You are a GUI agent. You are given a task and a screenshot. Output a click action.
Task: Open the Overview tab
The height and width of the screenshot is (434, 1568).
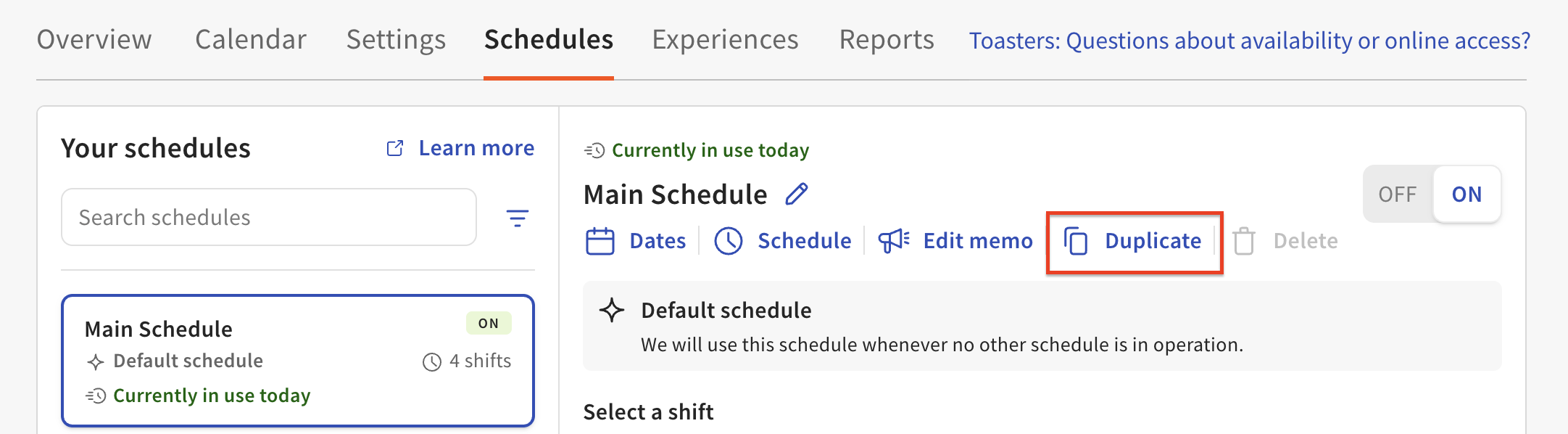[x=94, y=40]
